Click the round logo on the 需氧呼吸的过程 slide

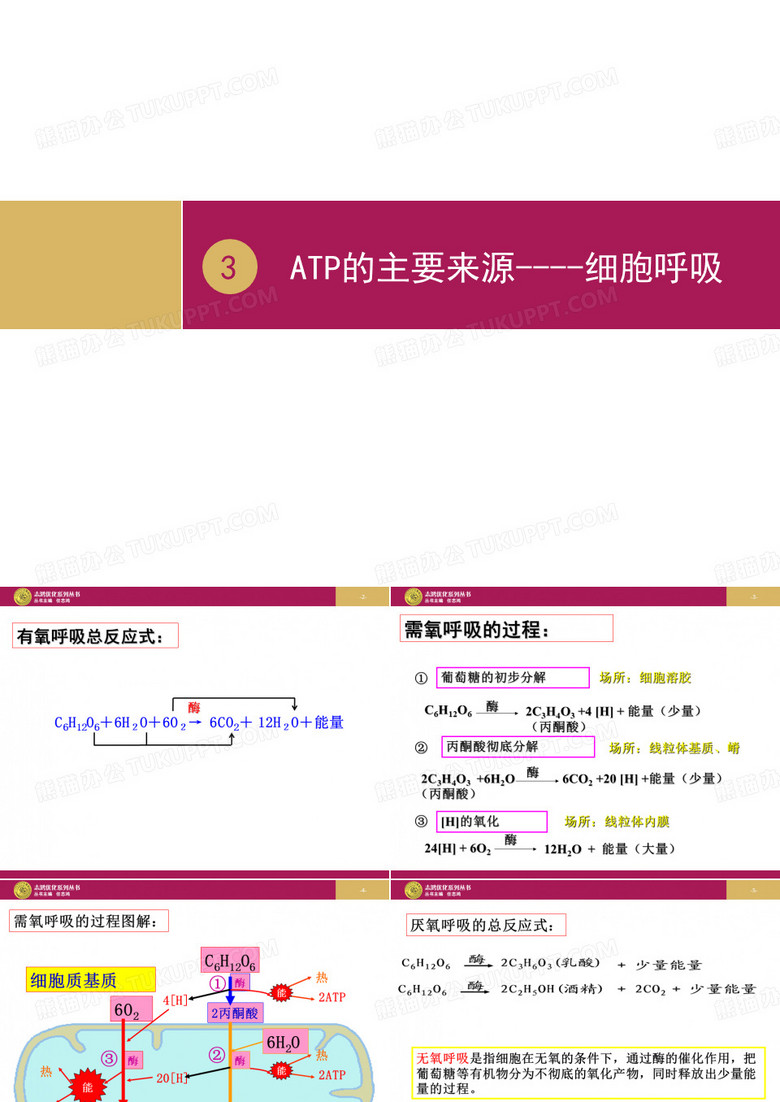pyautogui.click(x=413, y=597)
